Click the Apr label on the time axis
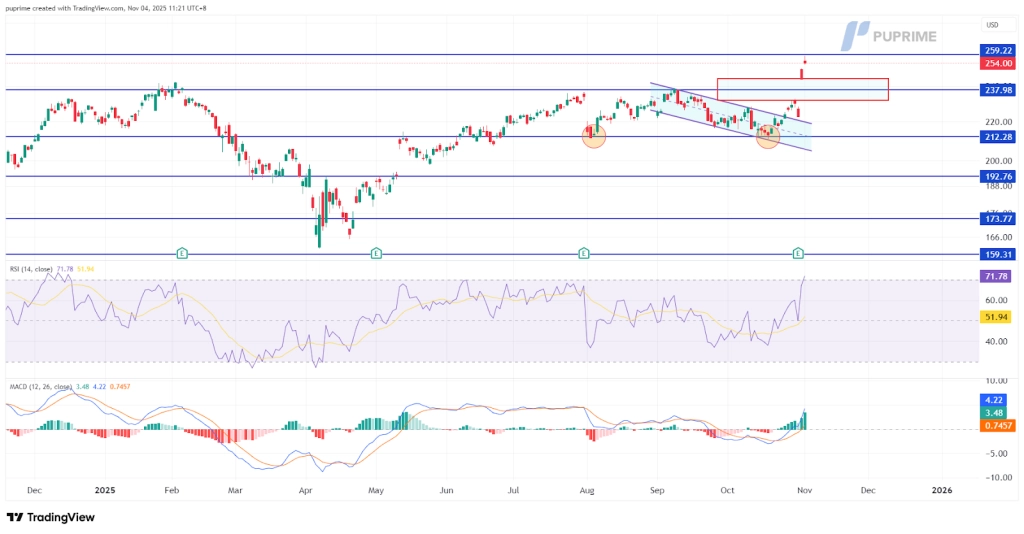1024x534 pixels. coord(306,490)
